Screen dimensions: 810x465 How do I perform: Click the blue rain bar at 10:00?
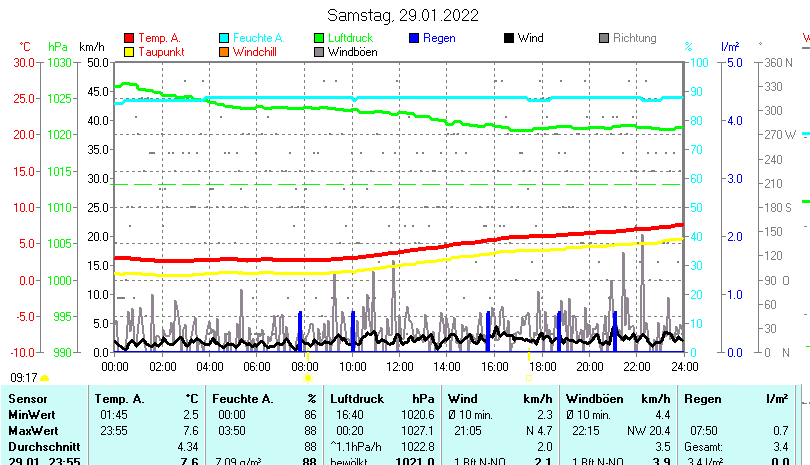coord(353,330)
